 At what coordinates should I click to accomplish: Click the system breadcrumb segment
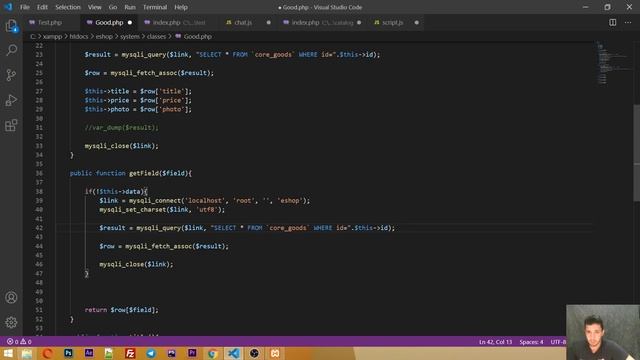130,36
